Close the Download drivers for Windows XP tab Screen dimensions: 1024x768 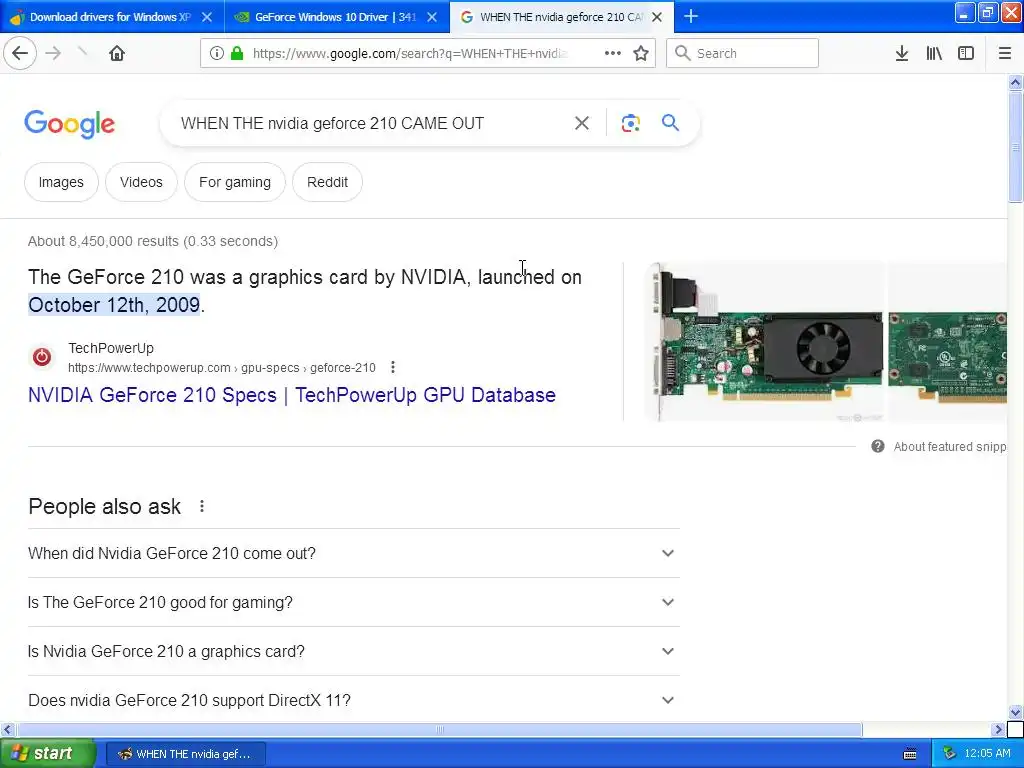[207, 17]
